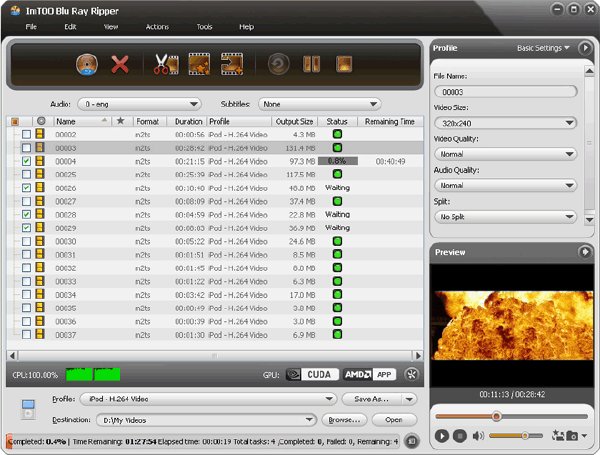Click the Preview panel arrow button
The height and width of the screenshot is (455, 600).
pos(585,252)
